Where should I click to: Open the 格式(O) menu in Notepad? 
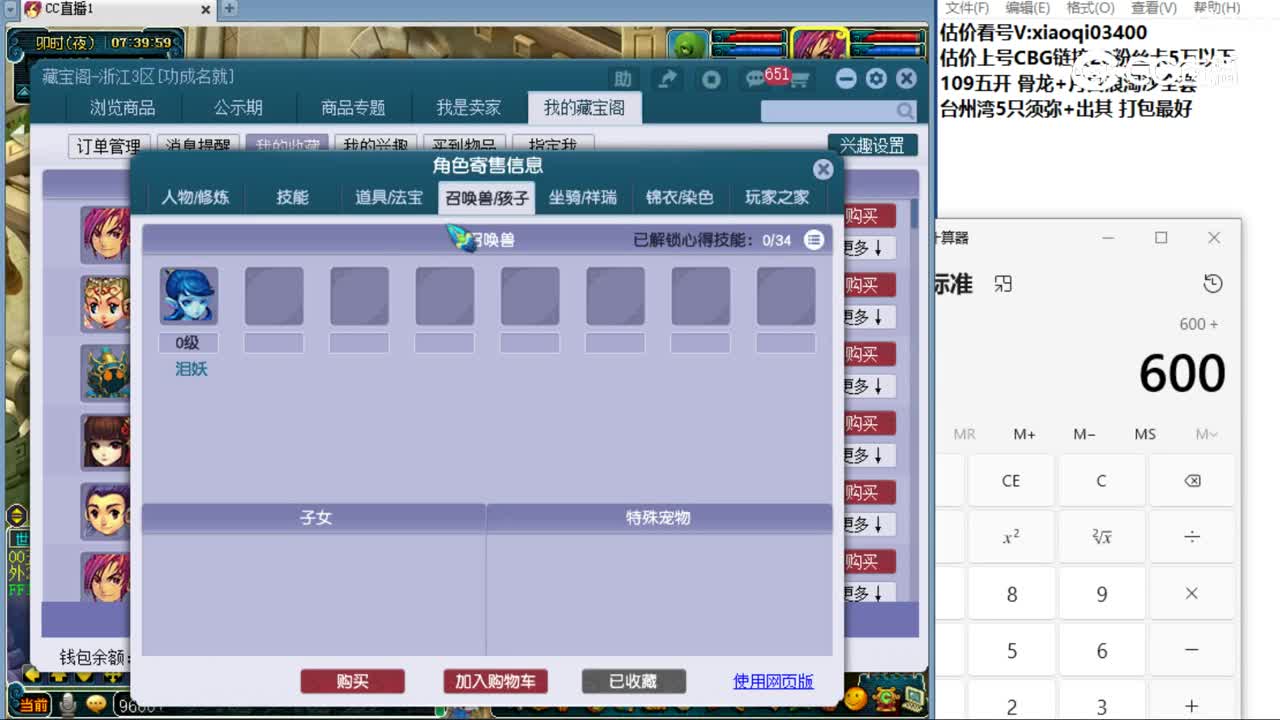[x=1090, y=8]
